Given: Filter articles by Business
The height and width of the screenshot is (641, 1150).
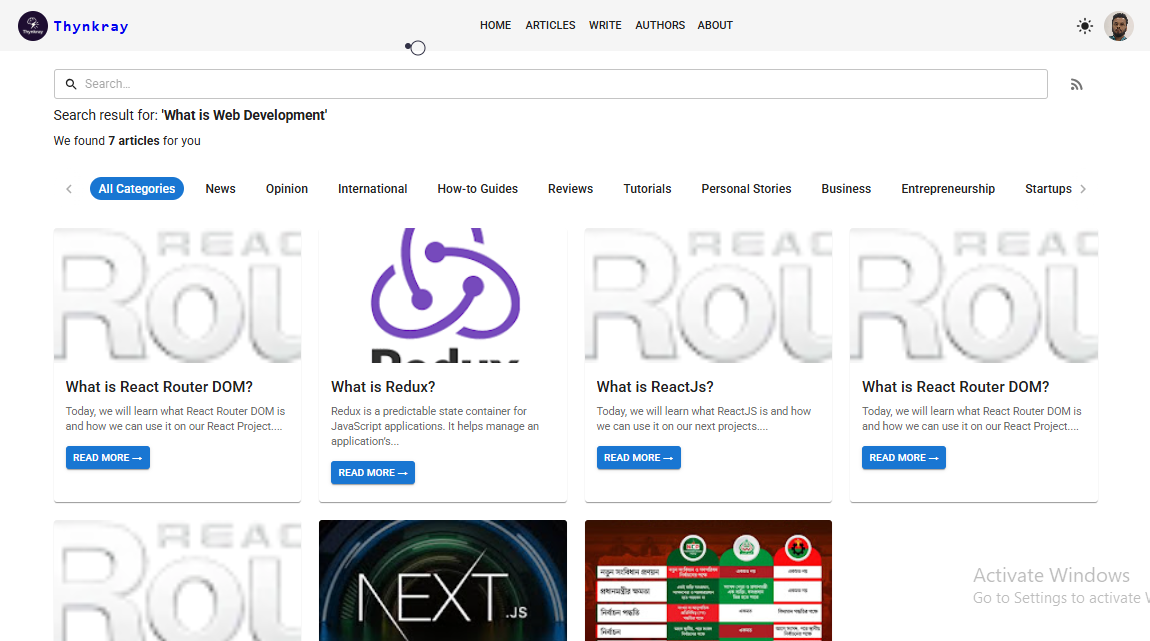Looking at the screenshot, I should click(846, 188).
